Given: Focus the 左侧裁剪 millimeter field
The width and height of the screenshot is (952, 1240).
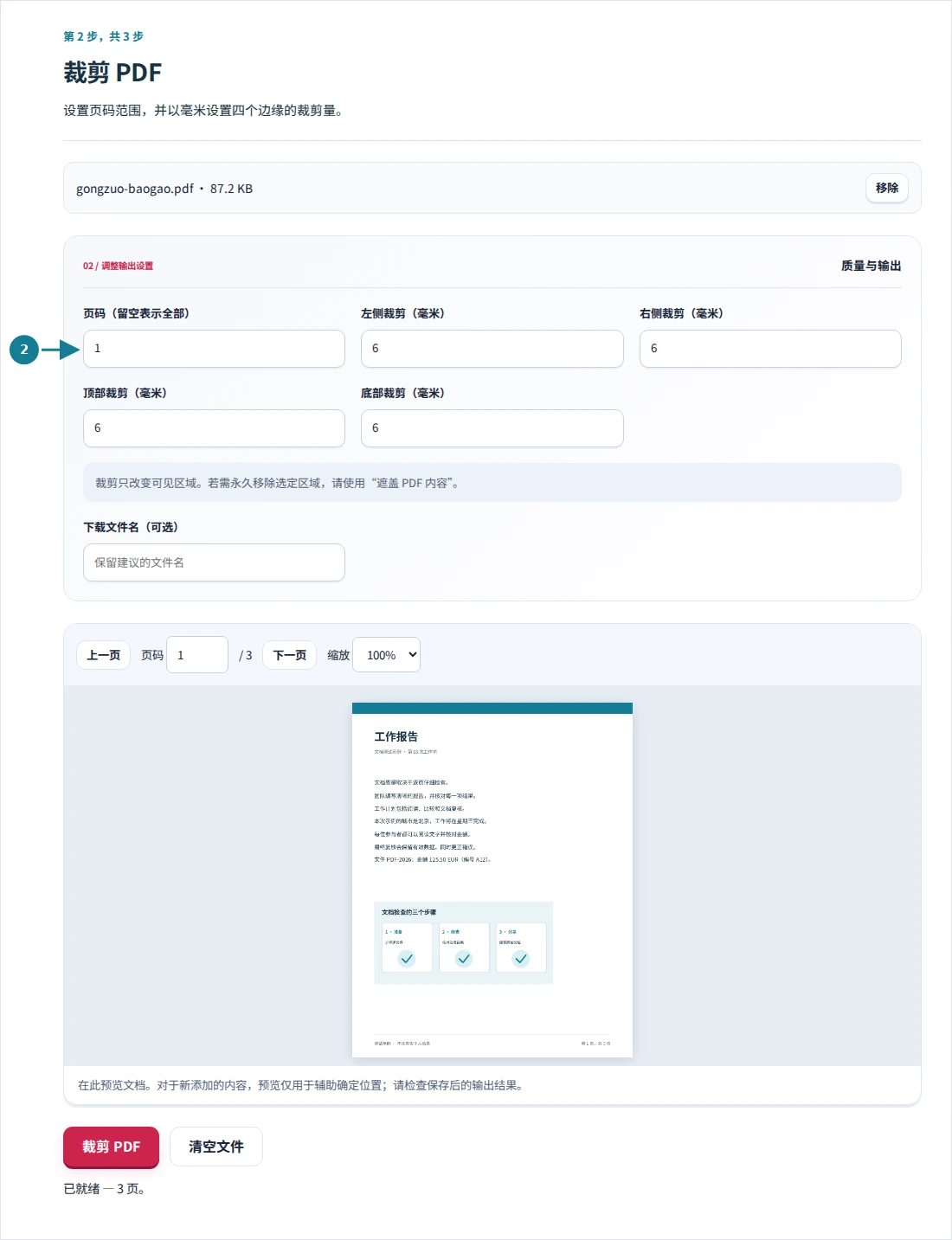Looking at the screenshot, I should tap(492, 349).
